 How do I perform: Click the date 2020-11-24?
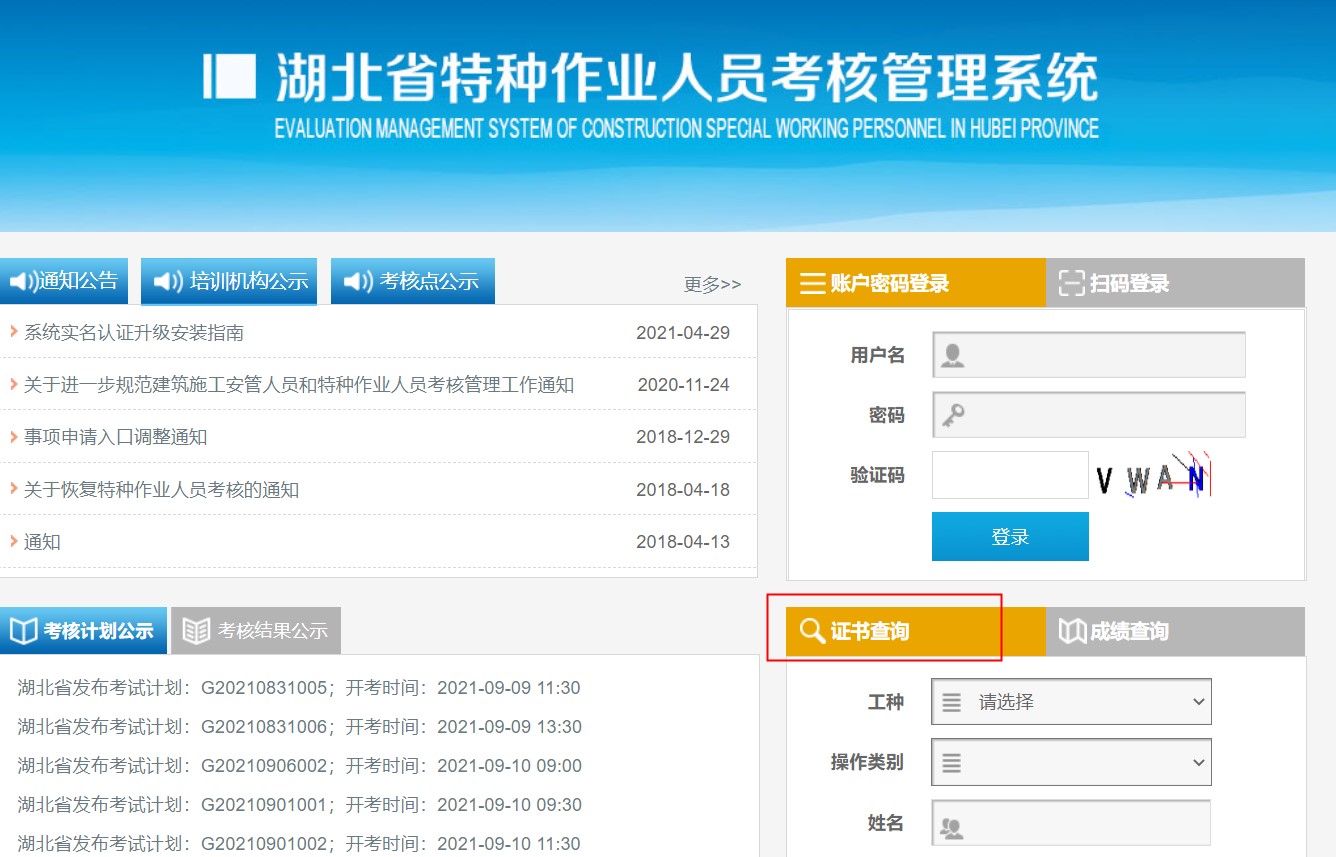[684, 385]
